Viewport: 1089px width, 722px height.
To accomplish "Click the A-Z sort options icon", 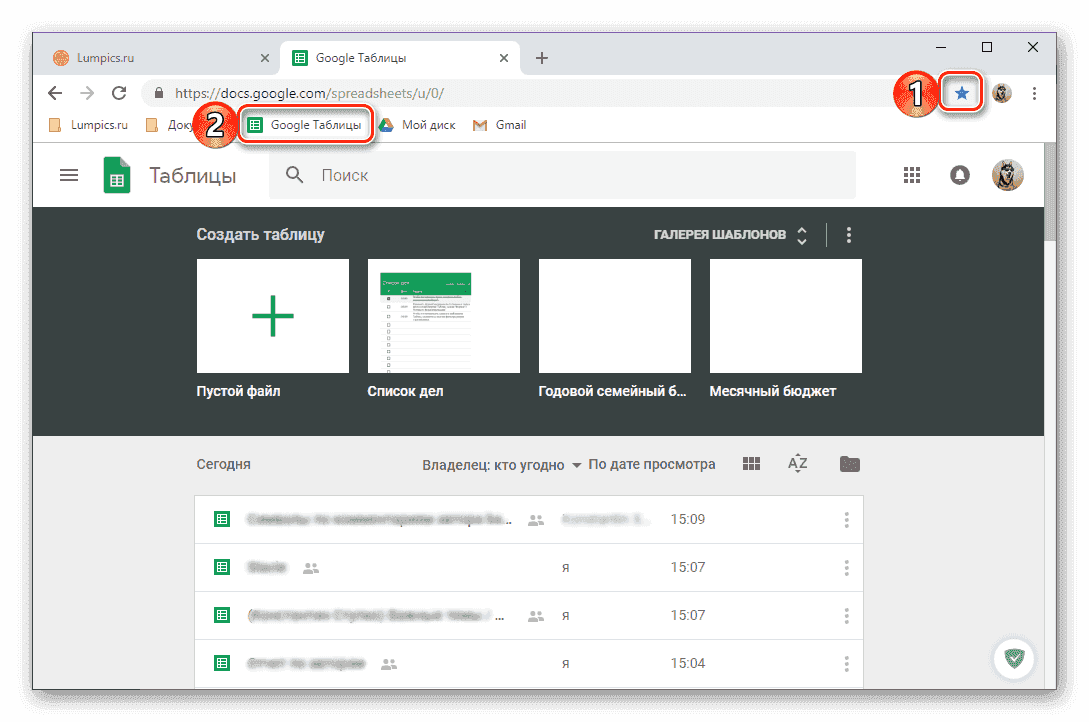I will pos(797,463).
